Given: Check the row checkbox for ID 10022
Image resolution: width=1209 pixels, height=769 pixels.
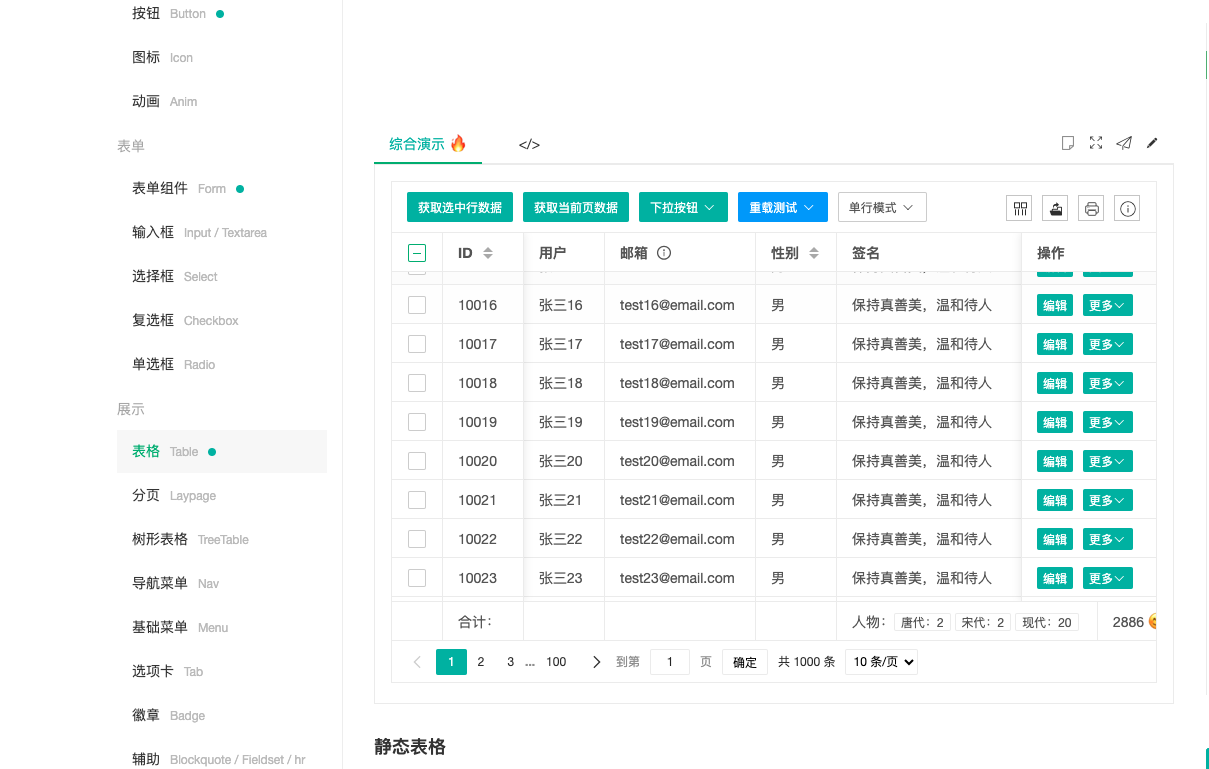Looking at the screenshot, I should [x=417, y=539].
